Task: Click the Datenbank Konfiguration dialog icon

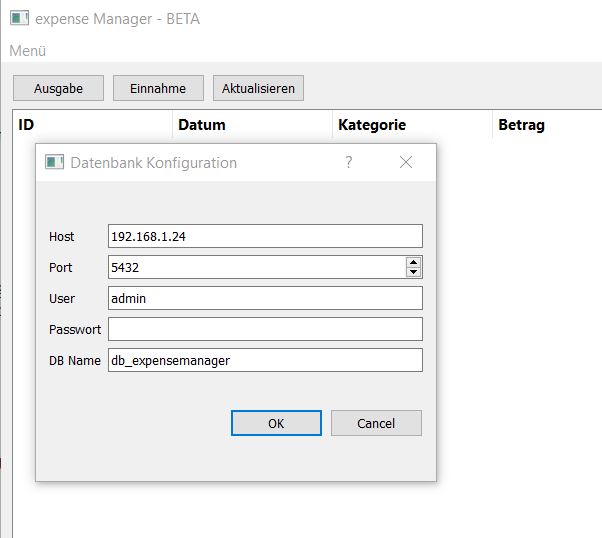Action: pyautogui.click(x=55, y=162)
